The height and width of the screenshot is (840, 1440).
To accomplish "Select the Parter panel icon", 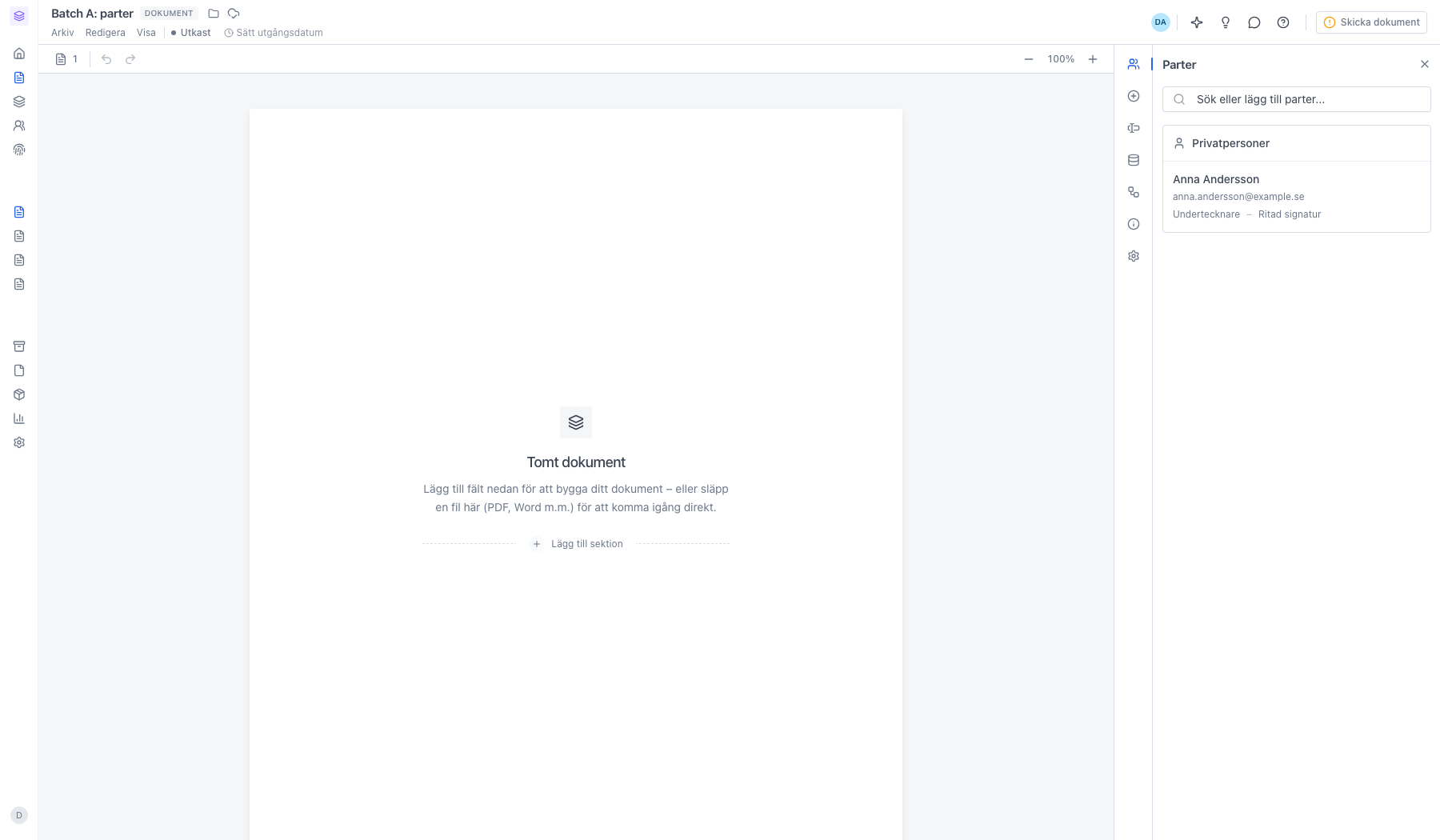I will point(1134,64).
